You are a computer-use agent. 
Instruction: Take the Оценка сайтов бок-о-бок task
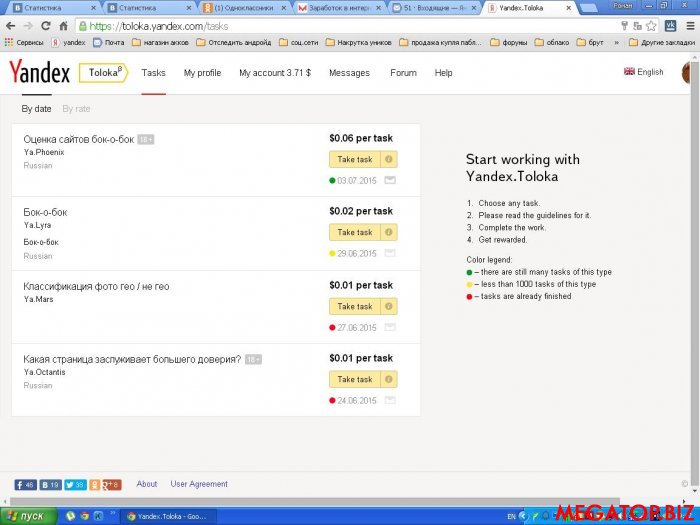click(355, 159)
